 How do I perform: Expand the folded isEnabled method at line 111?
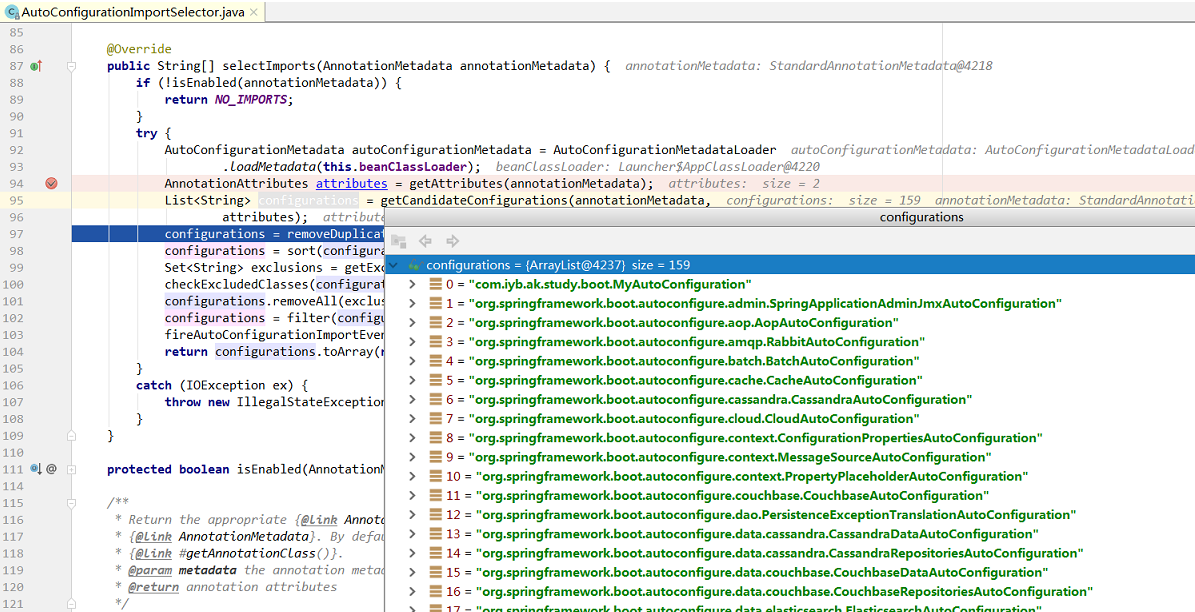[72, 469]
